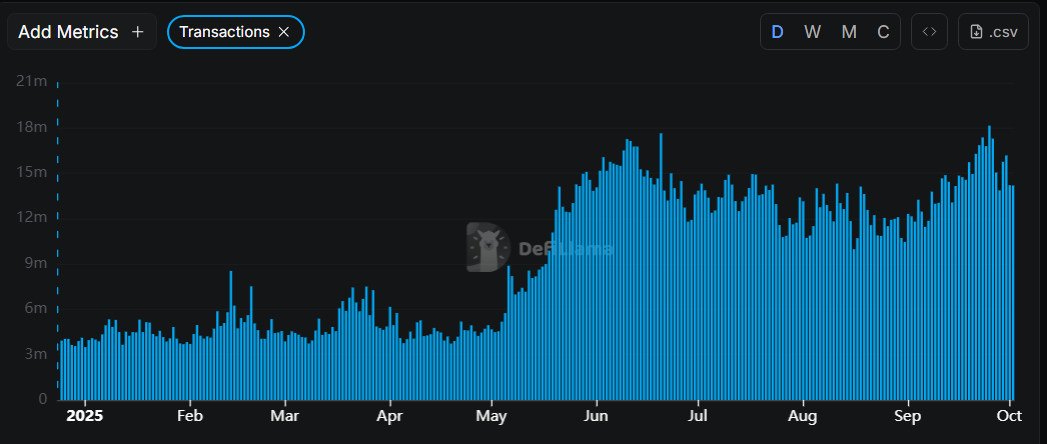The height and width of the screenshot is (444, 1047).
Task: Click the 2025 label on the x-axis
Action: [85, 415]
